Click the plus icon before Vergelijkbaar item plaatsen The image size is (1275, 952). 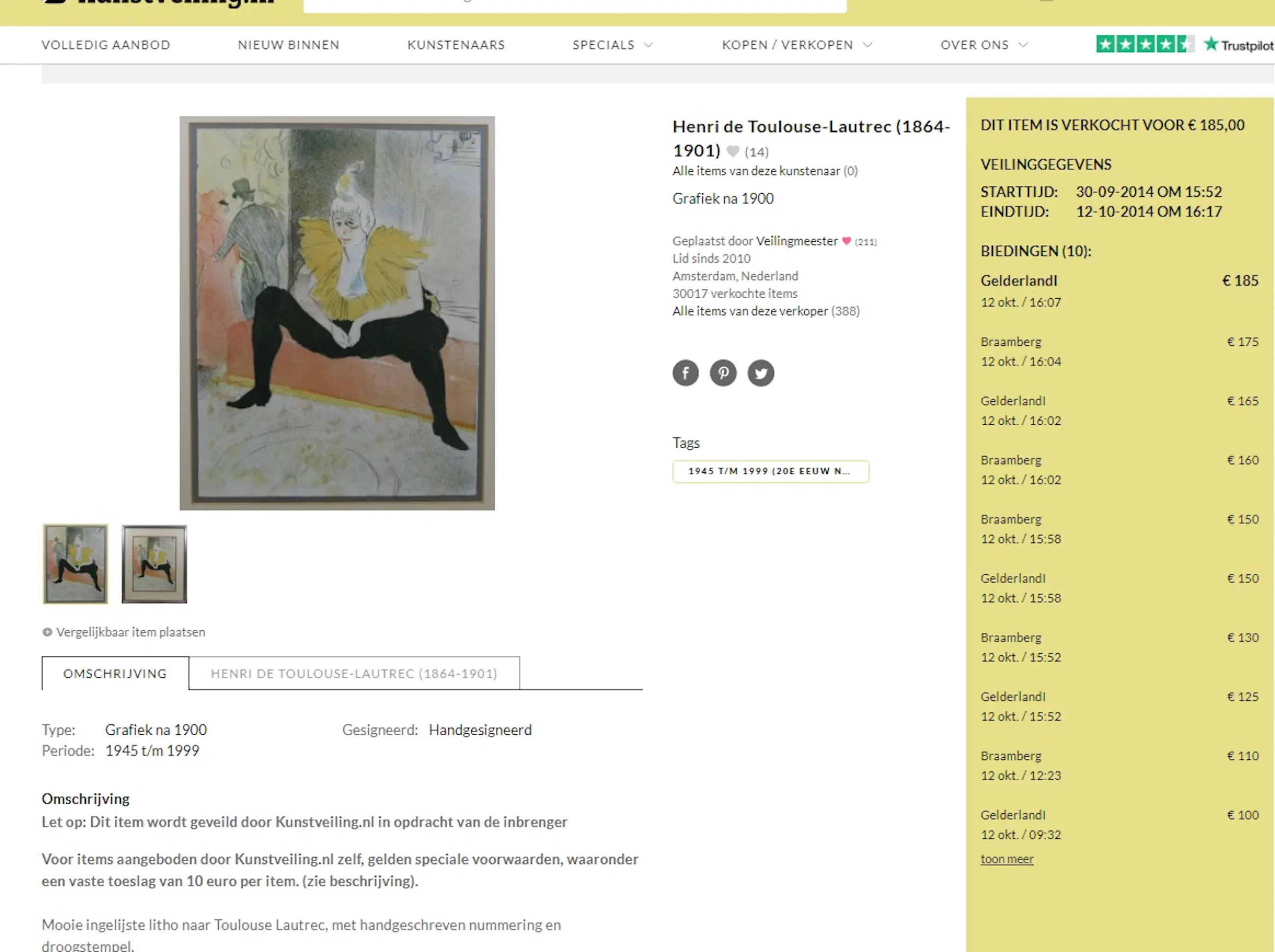(x=47, y=632)
